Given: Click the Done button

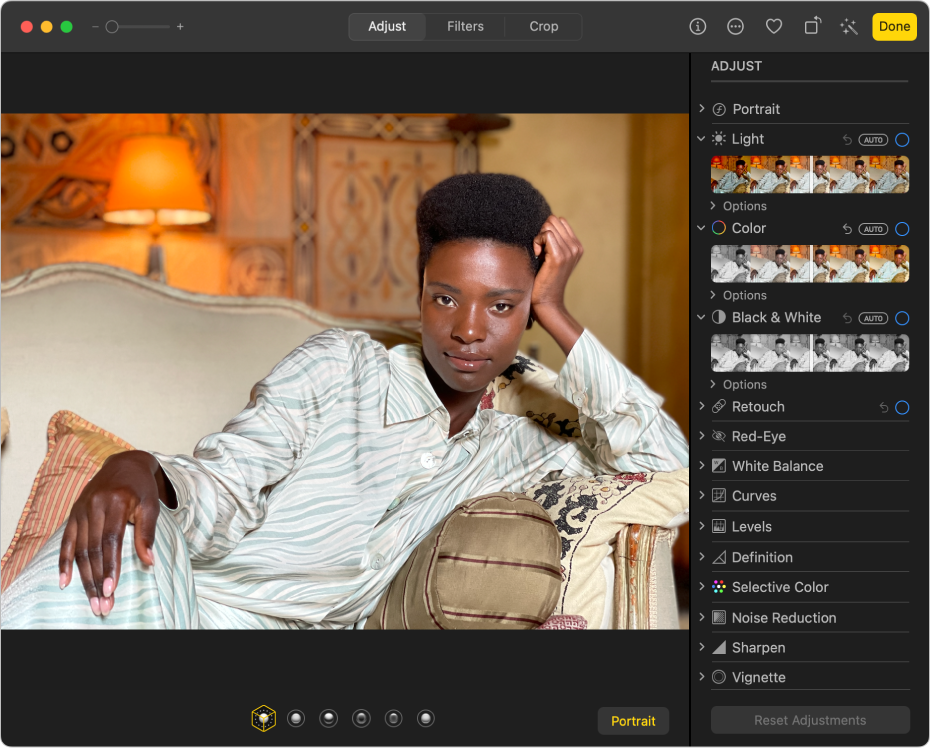Looking at the screenshot, I should tap(894, 26).
